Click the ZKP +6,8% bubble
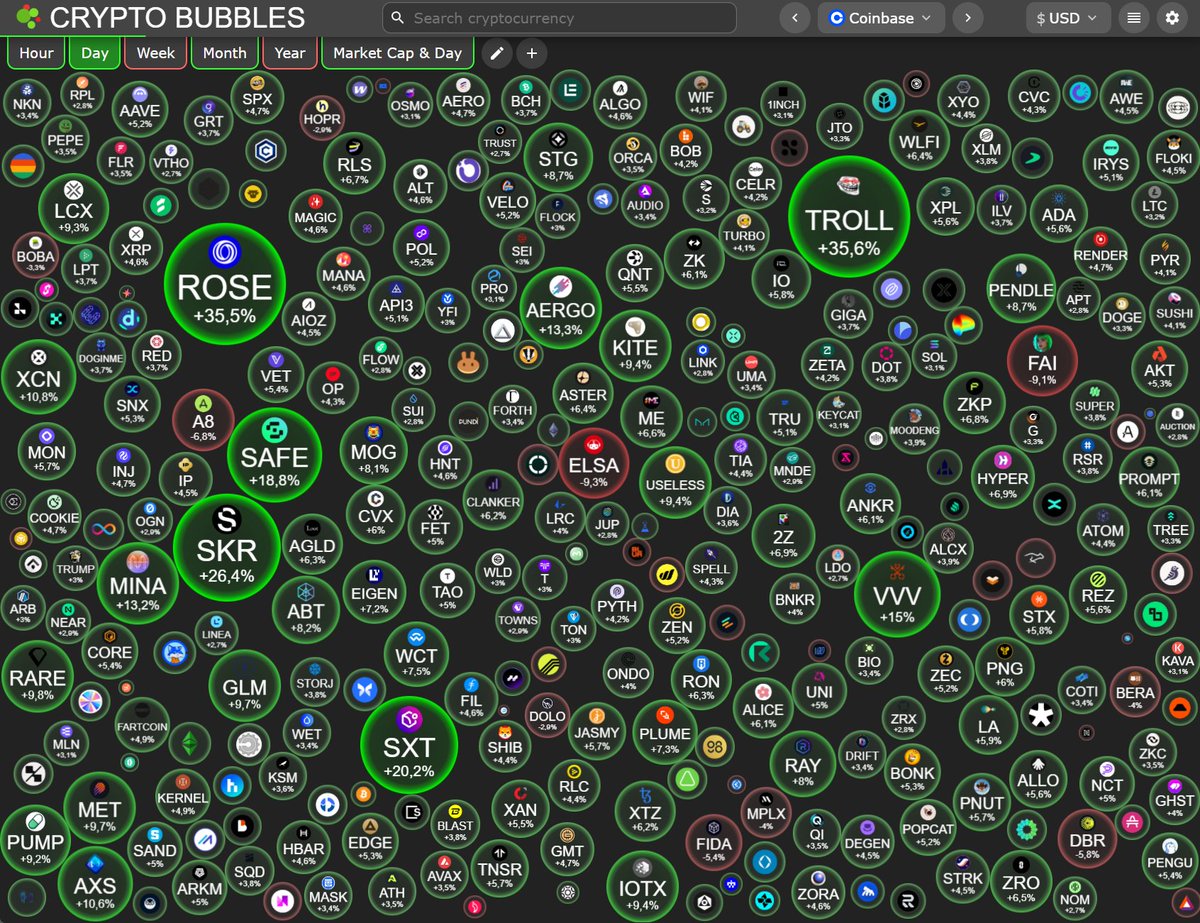This screenshot has height=923, width=1200. [974, 402]
